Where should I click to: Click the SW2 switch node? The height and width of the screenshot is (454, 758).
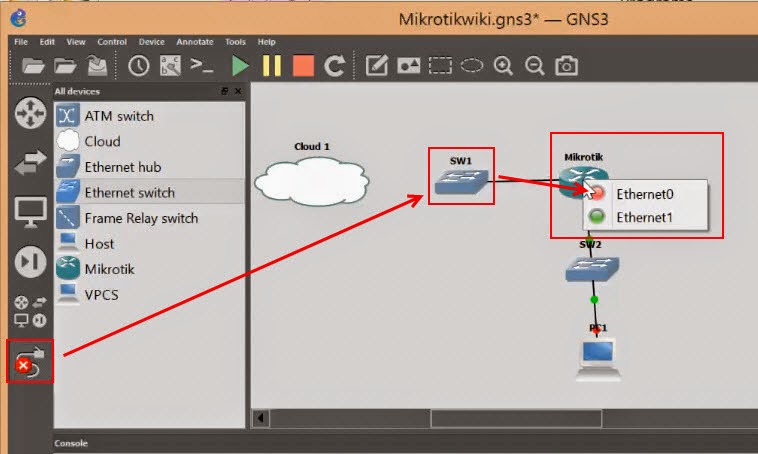pyautogui.click(x=592, y=269)
